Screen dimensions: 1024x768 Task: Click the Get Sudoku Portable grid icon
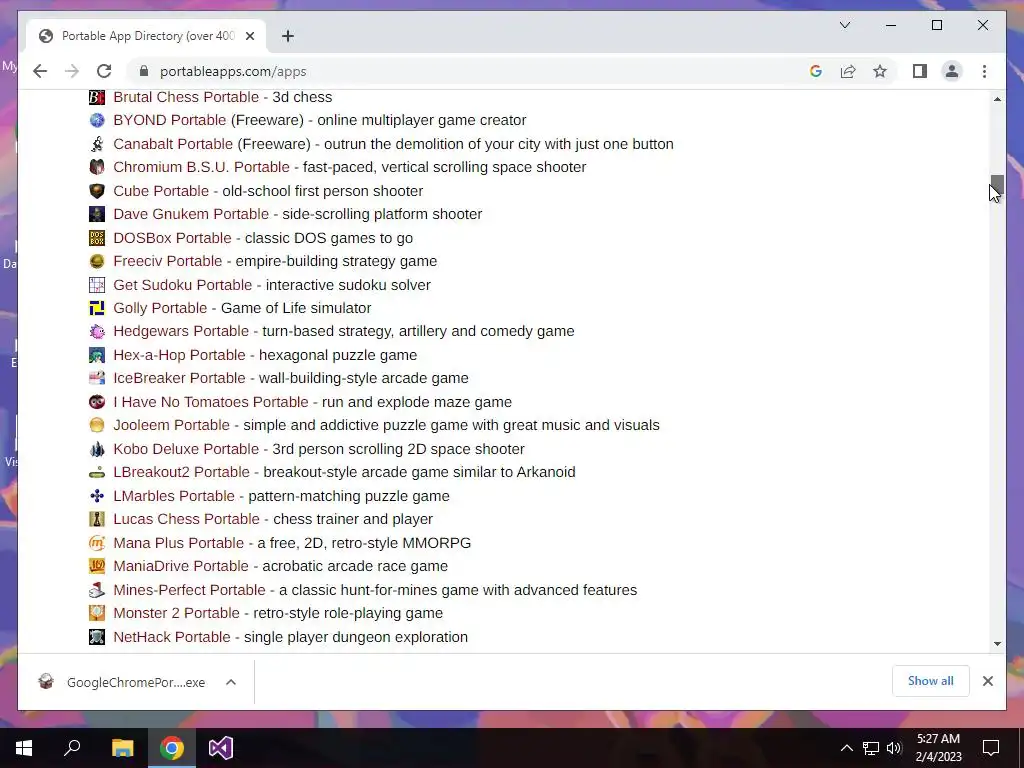point(97,285)
